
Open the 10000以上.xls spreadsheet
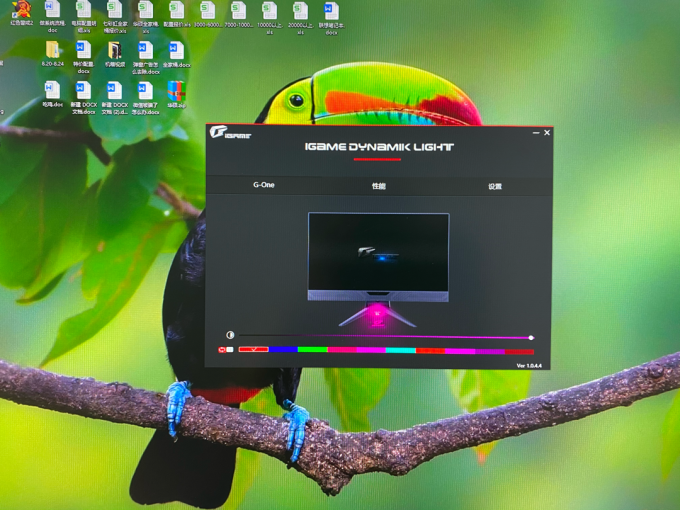pyautogui.click(x=269, y=17)
